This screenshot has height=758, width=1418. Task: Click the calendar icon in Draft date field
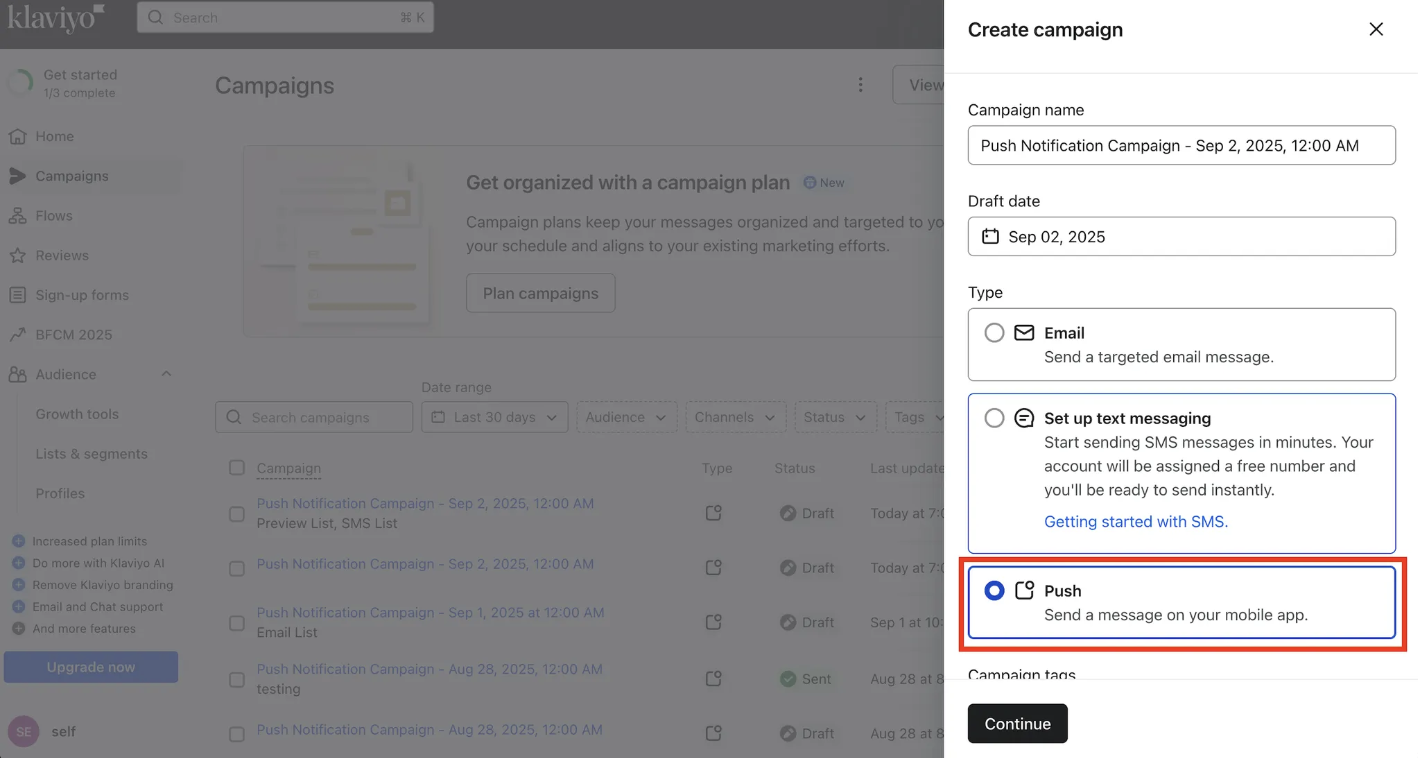point(990,237)
